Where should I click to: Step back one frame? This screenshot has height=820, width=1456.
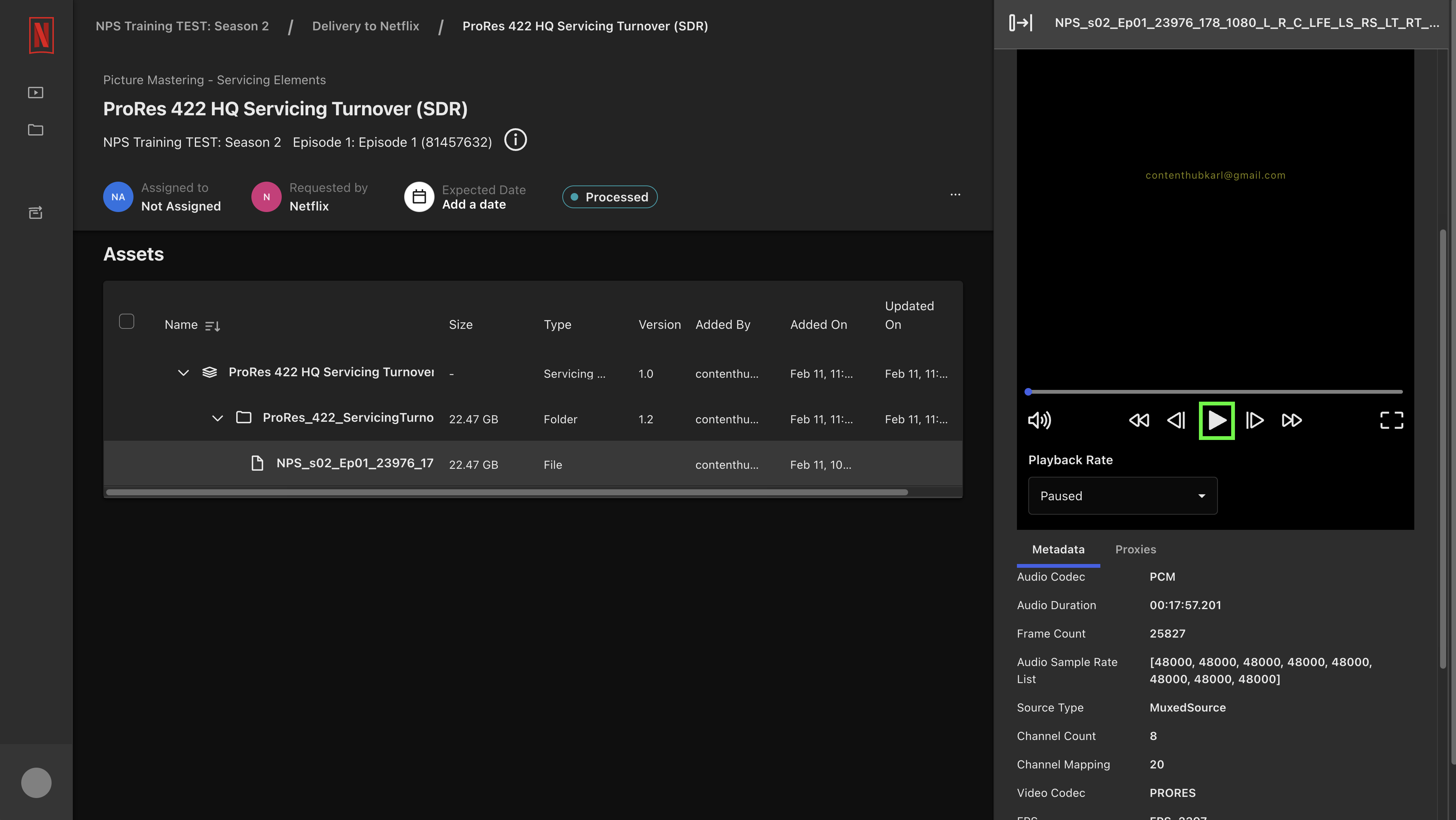1176,420
